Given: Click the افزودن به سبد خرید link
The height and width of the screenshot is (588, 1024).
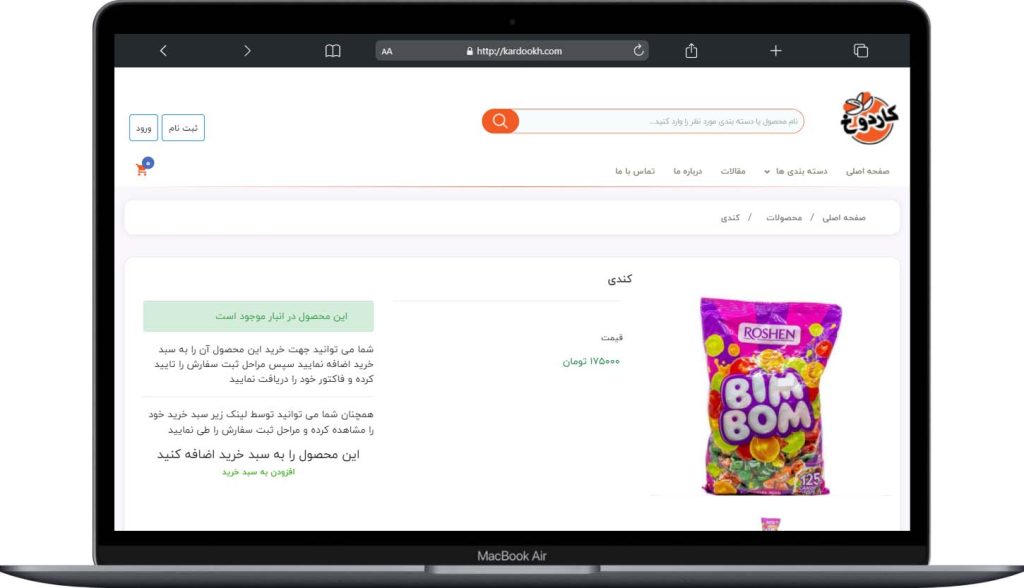Looking at the screenshot, I should click(259, 472).
